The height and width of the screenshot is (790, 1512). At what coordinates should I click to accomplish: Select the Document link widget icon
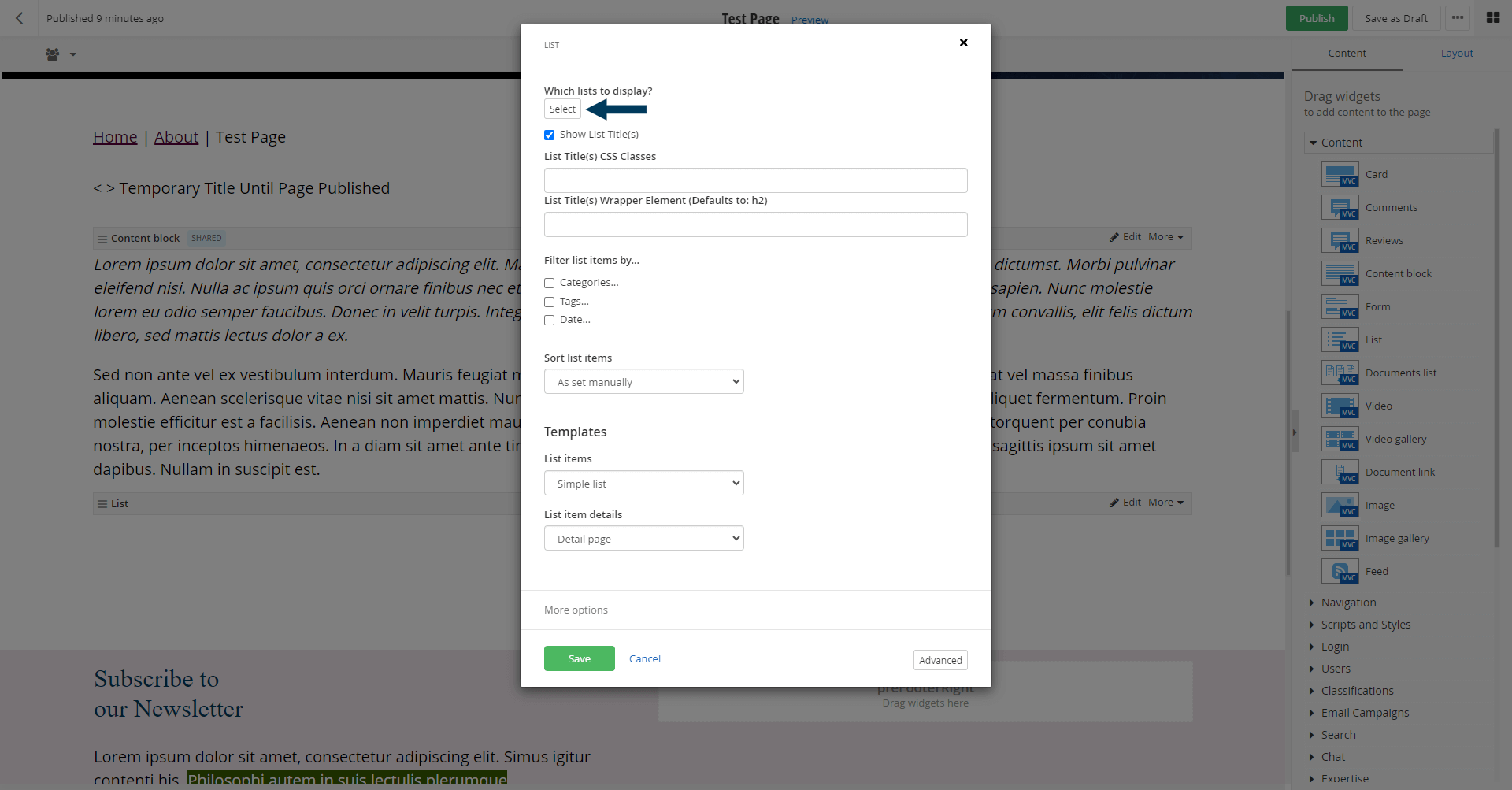click(1340, 472)
